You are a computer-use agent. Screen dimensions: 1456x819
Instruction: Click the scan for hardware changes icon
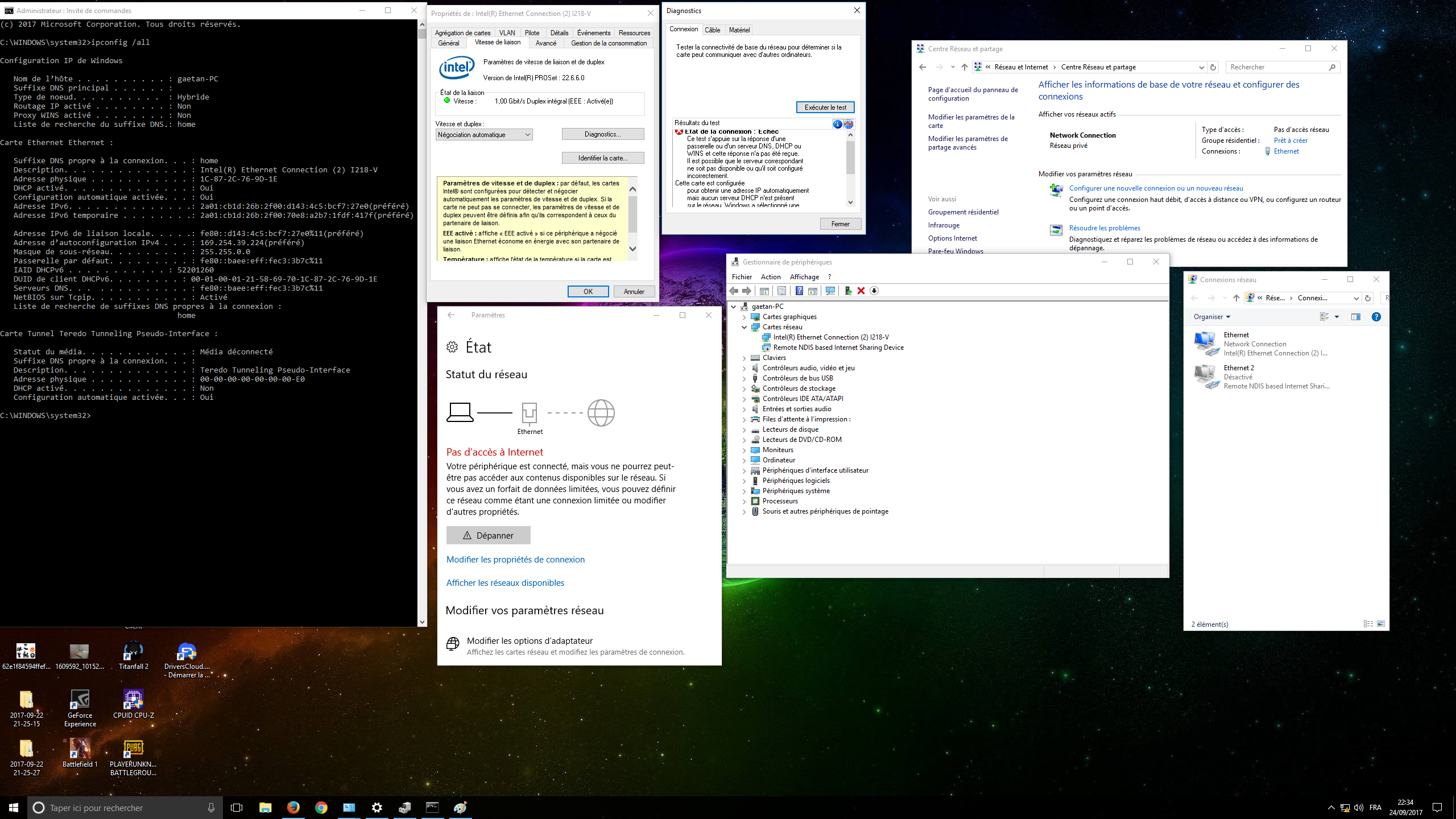830,291
